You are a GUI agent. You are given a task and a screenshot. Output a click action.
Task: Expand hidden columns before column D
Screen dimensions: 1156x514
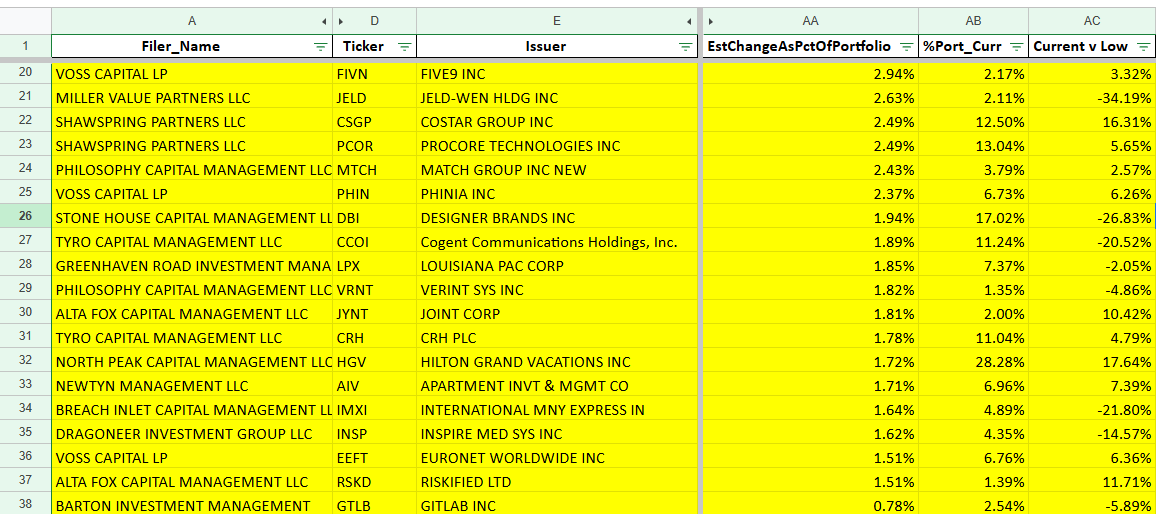(x=341, y=21)
